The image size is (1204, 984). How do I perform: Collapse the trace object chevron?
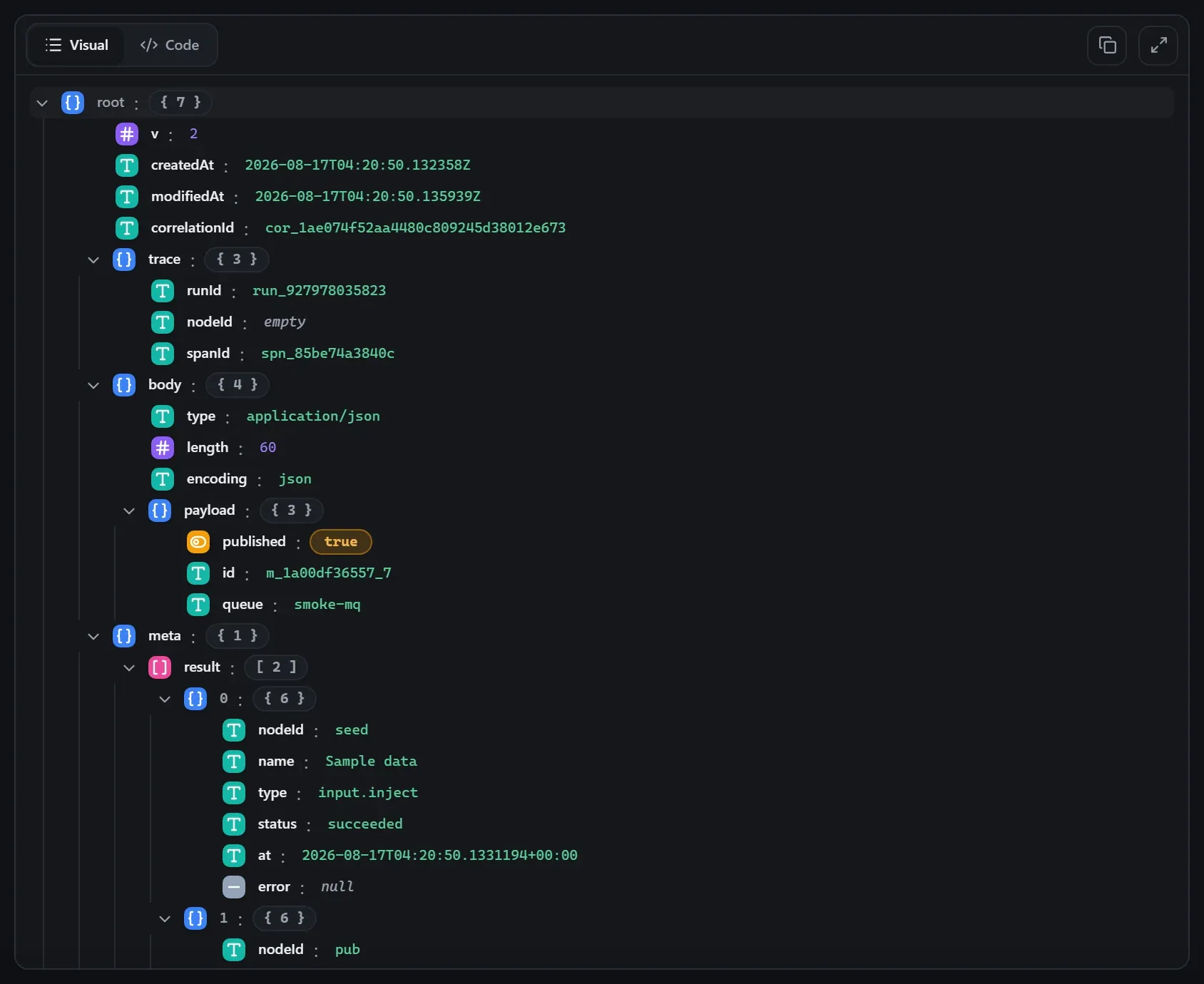click(93, 260)
